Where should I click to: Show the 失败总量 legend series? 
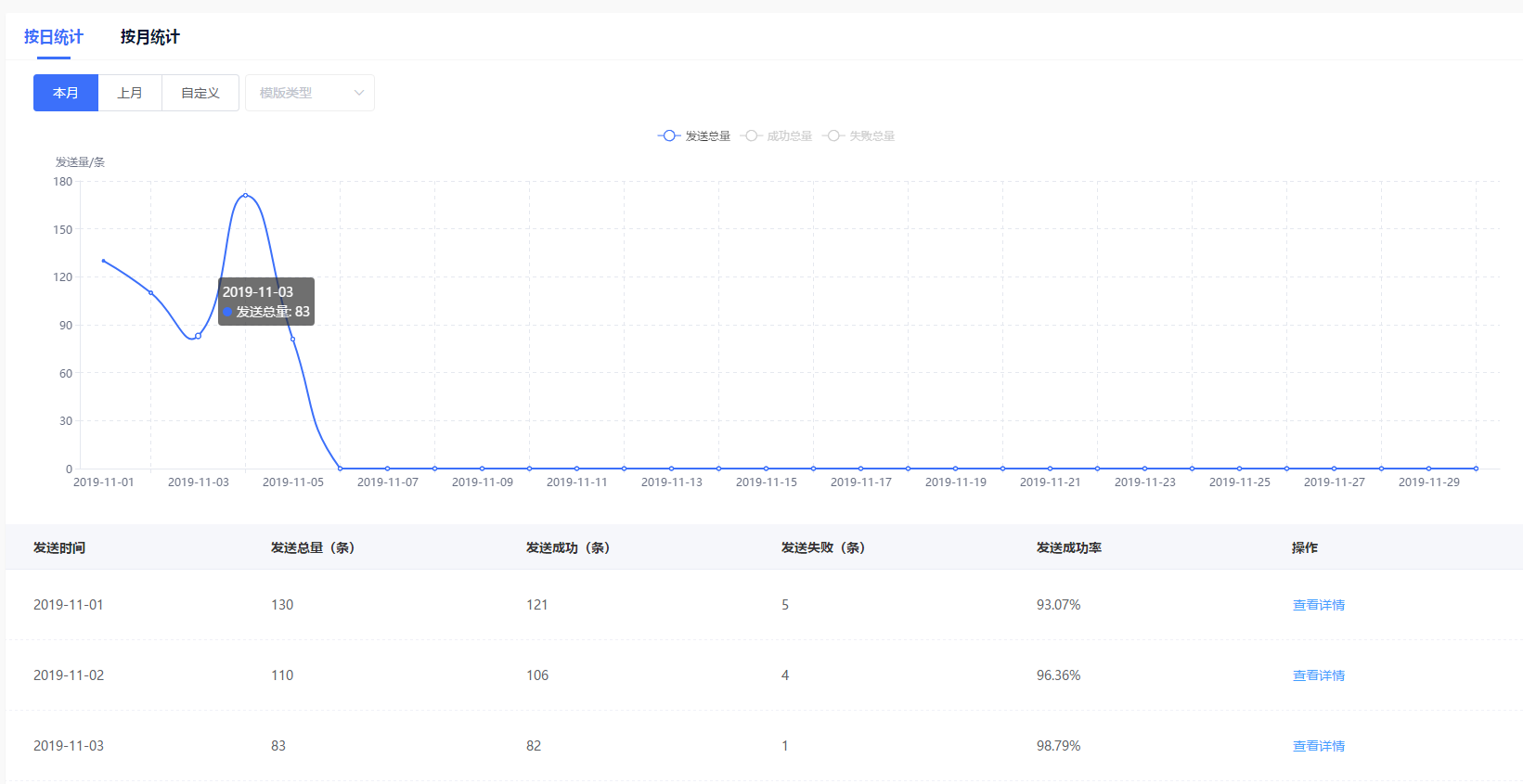859,136
